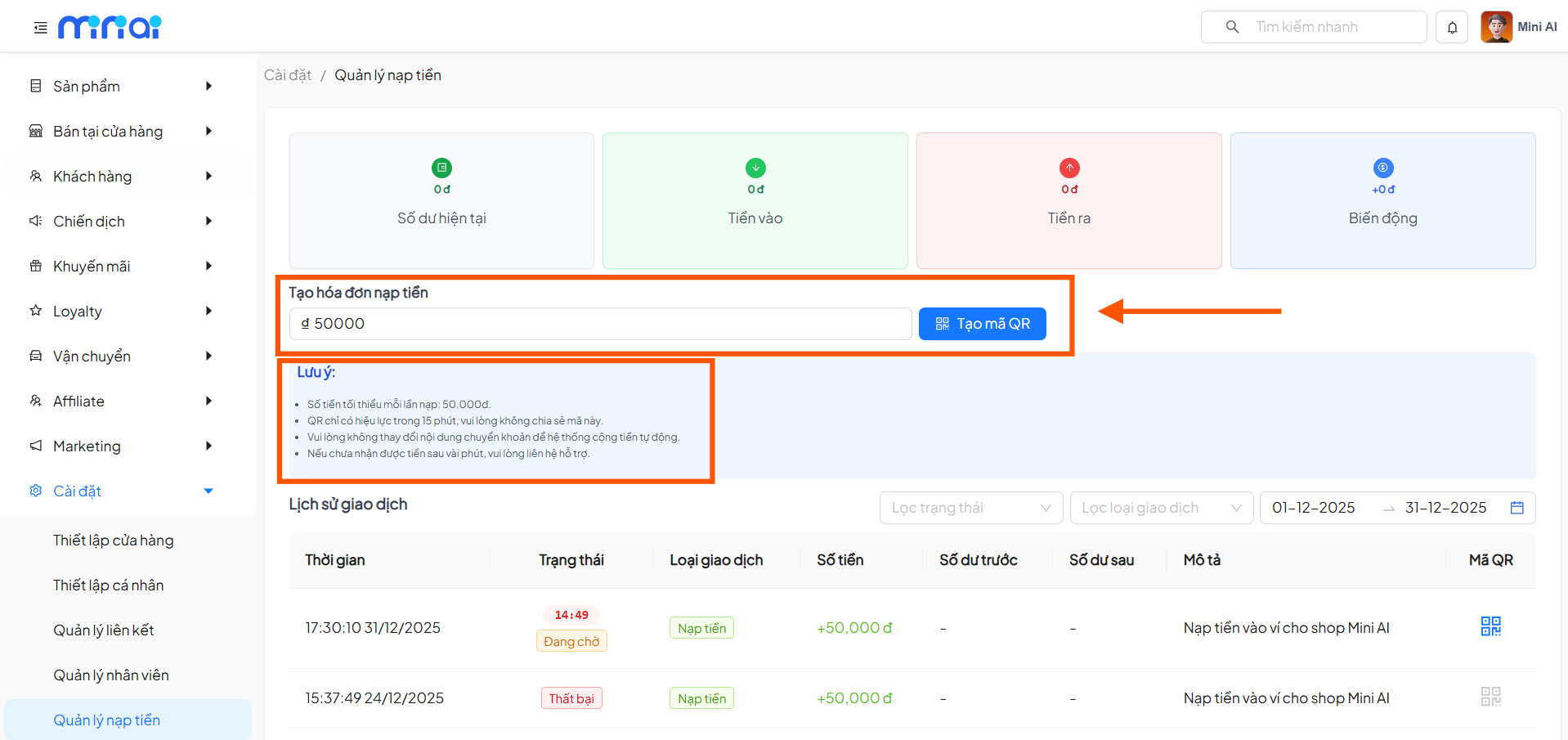Click the Mini AI profile avatar

(x=1496, y=26)
